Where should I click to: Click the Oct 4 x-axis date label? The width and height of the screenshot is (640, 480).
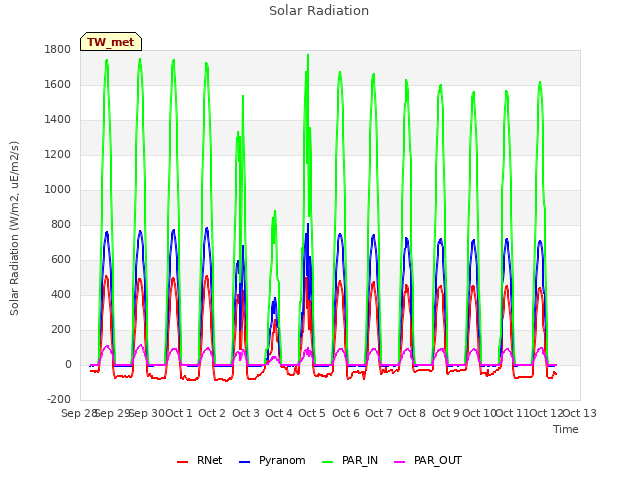point(279,413)
